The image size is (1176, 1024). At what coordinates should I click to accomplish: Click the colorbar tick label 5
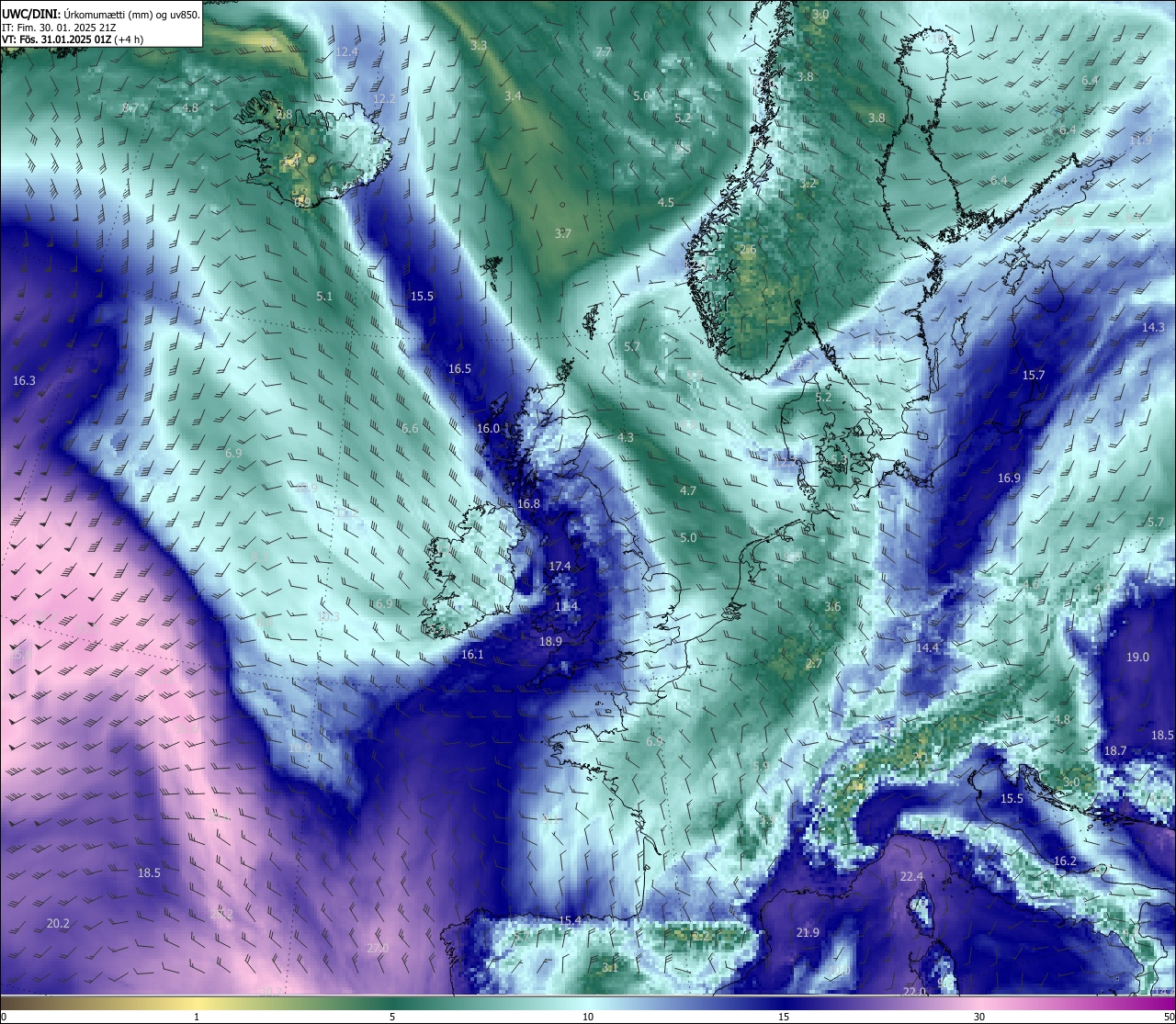click(x=392, y=1017)
